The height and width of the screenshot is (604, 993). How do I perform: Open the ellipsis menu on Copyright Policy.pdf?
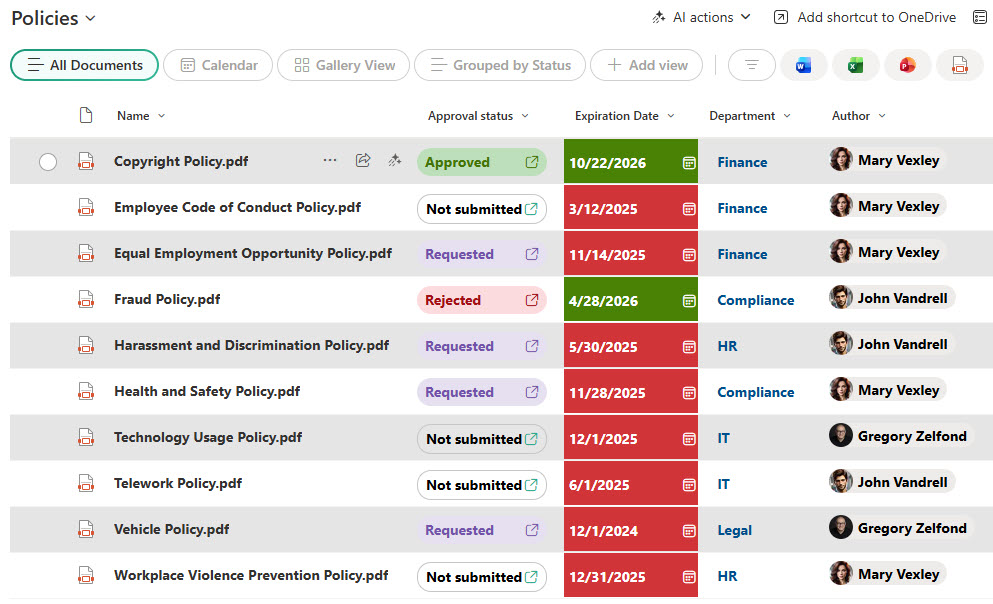(x=330, y=160)
